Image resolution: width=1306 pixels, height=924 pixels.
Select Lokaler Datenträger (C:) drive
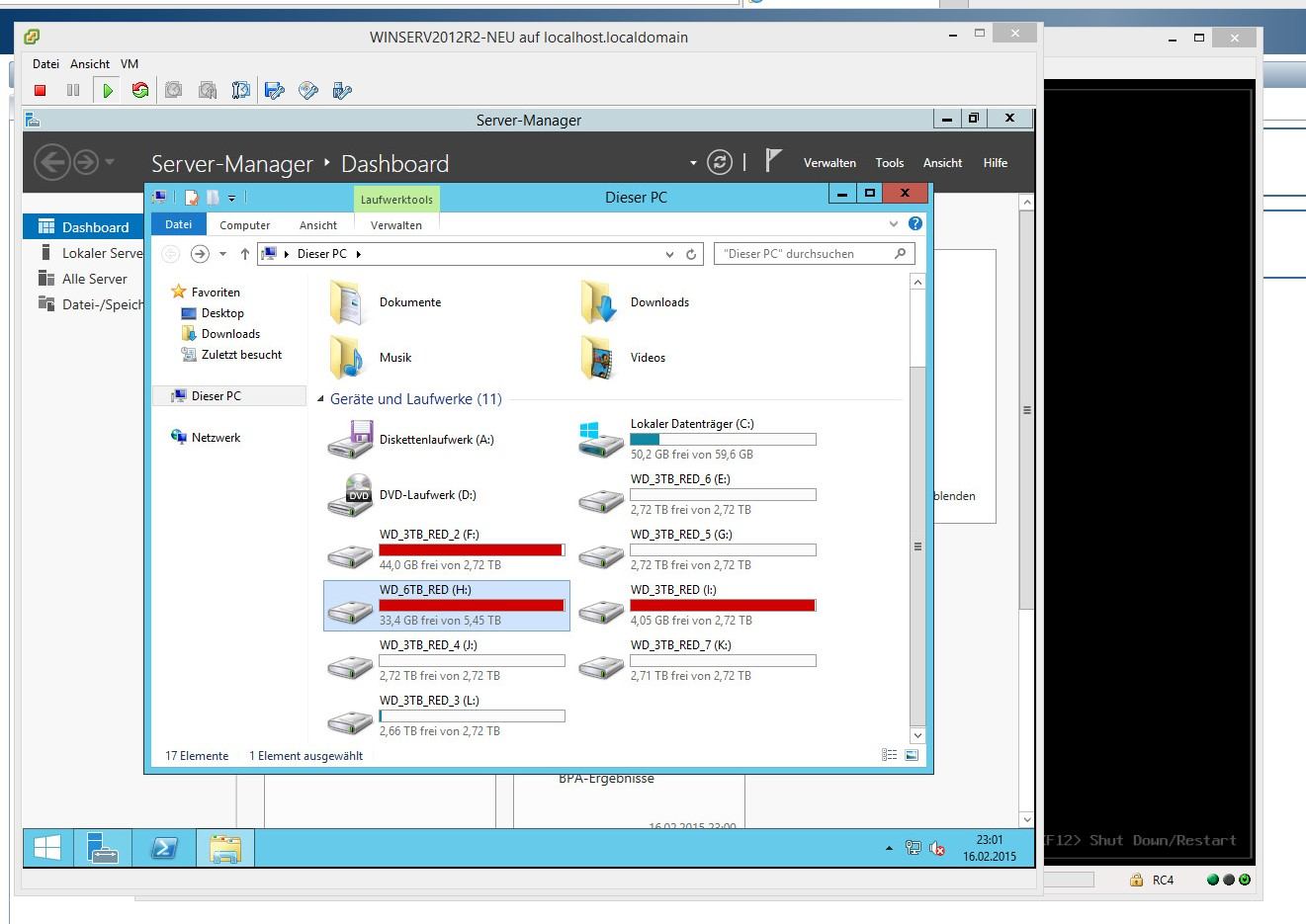pos(698,439)
